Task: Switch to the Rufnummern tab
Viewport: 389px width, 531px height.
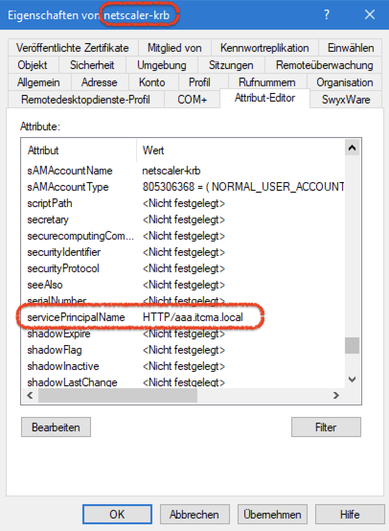Action: click(267, 82)
